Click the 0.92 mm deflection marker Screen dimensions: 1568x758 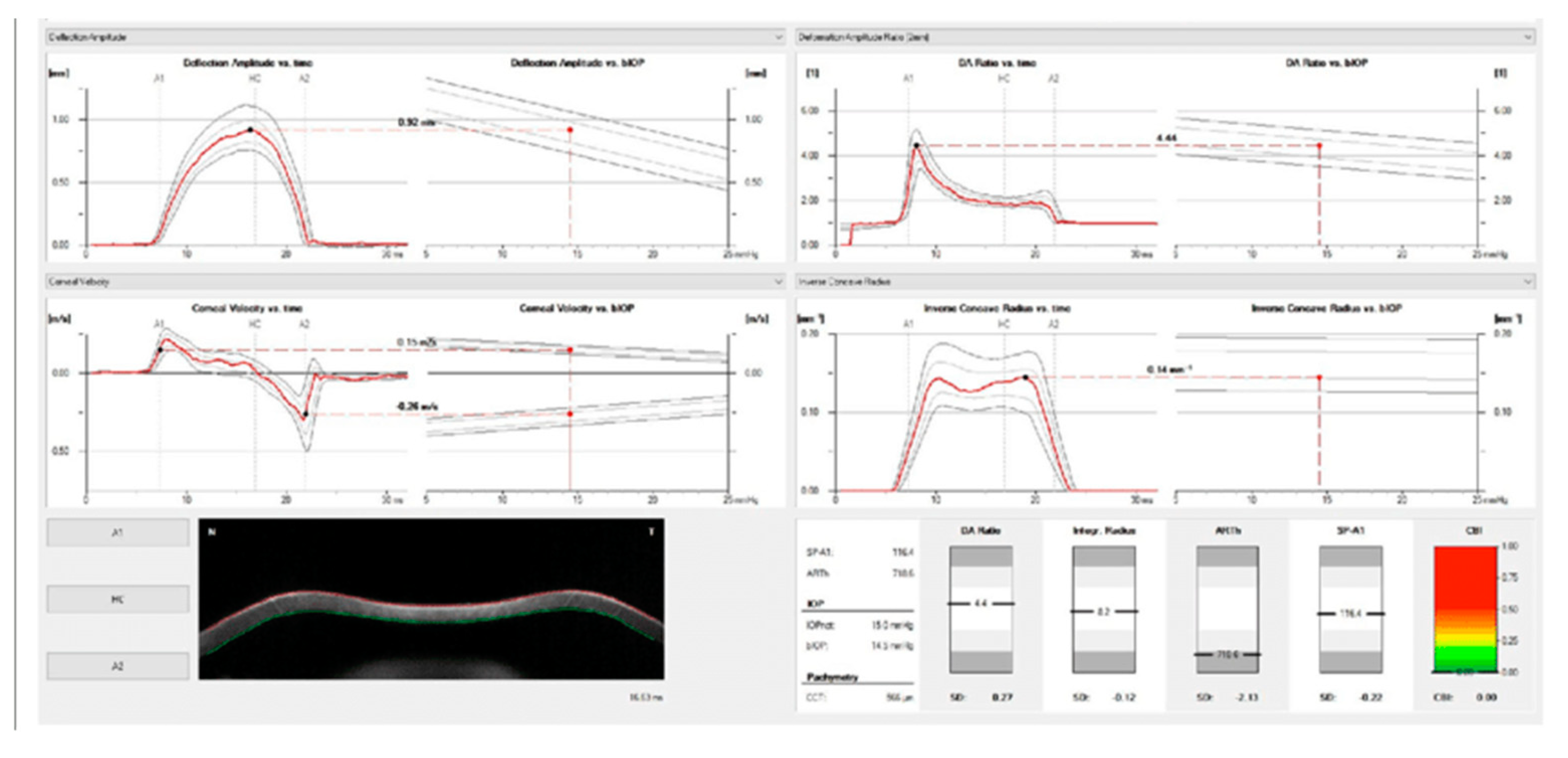[x=251, y=129]
